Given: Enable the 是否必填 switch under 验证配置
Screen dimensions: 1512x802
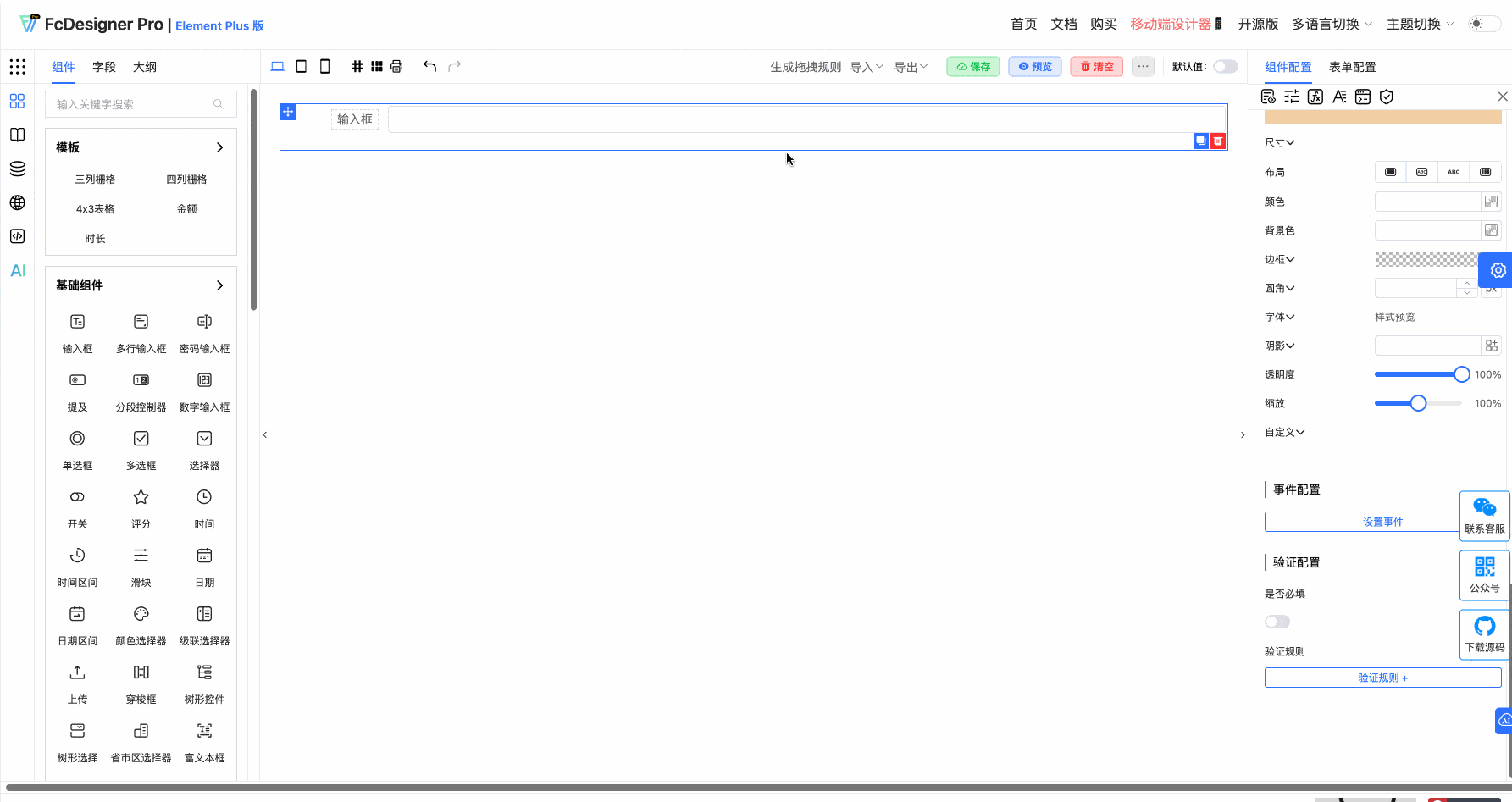Looking at the screenshot, I should coord(1277,621).
